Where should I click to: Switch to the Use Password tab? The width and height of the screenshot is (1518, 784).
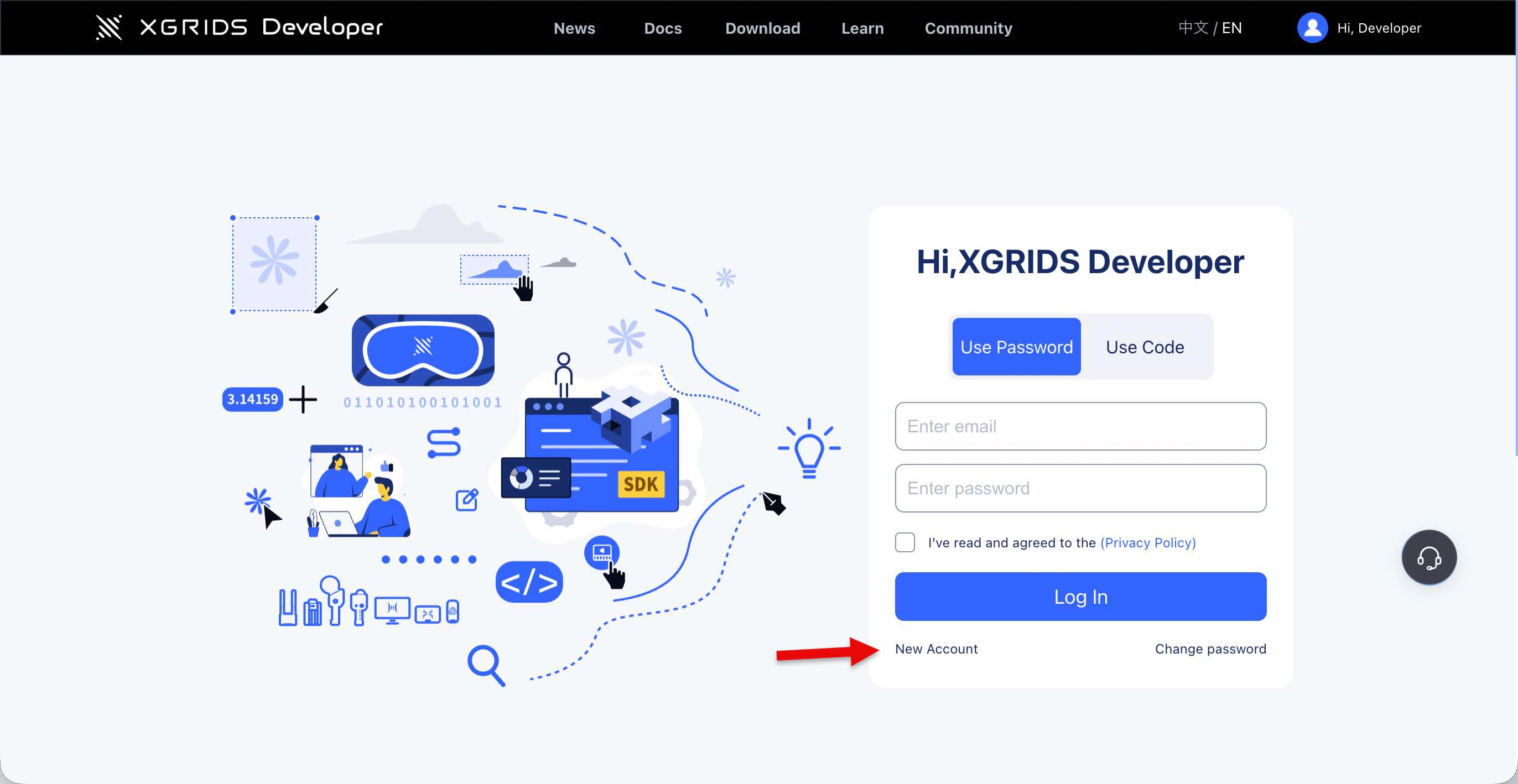coord(1016,346)
